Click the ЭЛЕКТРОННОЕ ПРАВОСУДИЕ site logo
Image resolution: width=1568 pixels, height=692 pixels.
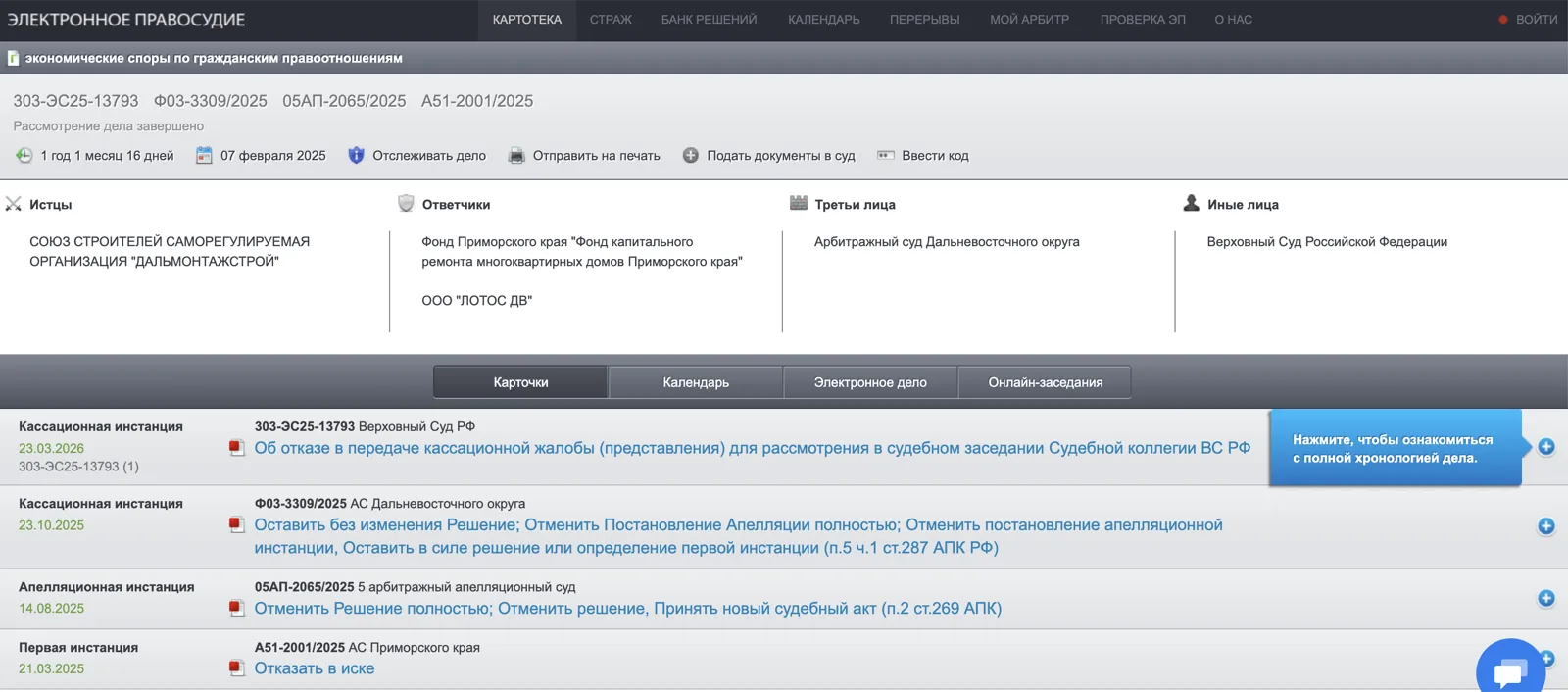[126, 20]
